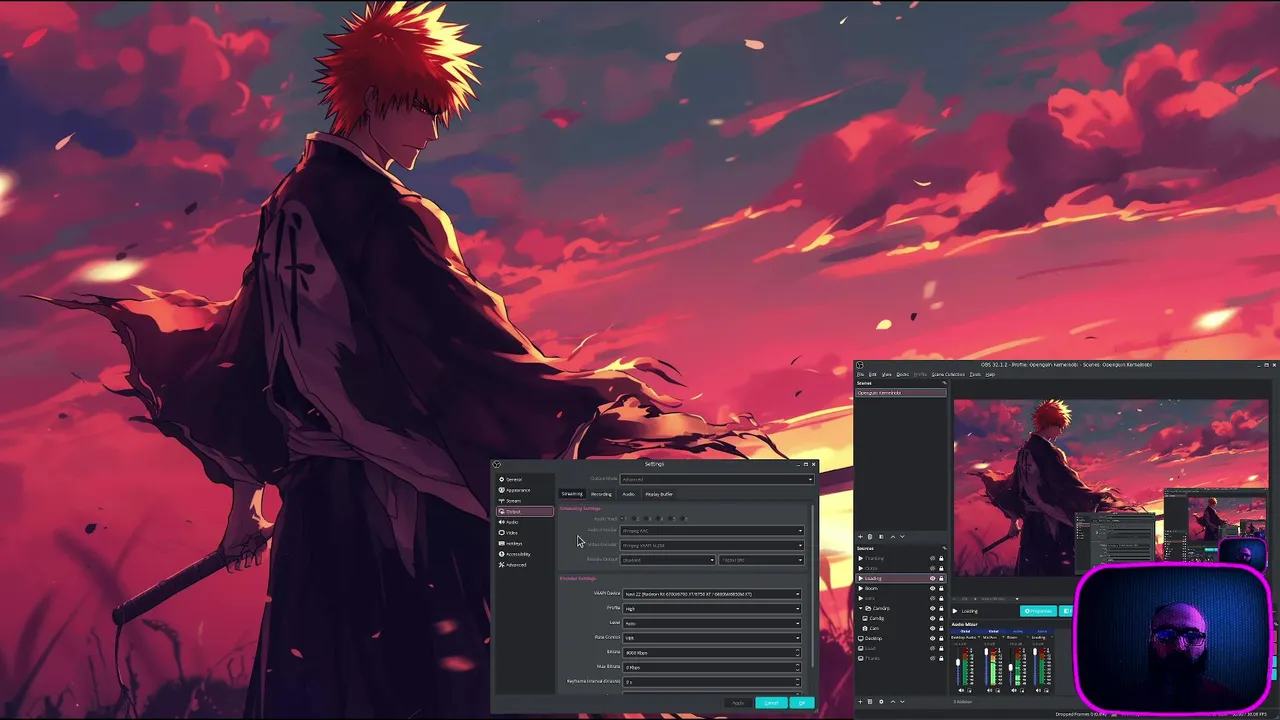Adjust Boom volume slider
1280x720 pixels.
1011,667
